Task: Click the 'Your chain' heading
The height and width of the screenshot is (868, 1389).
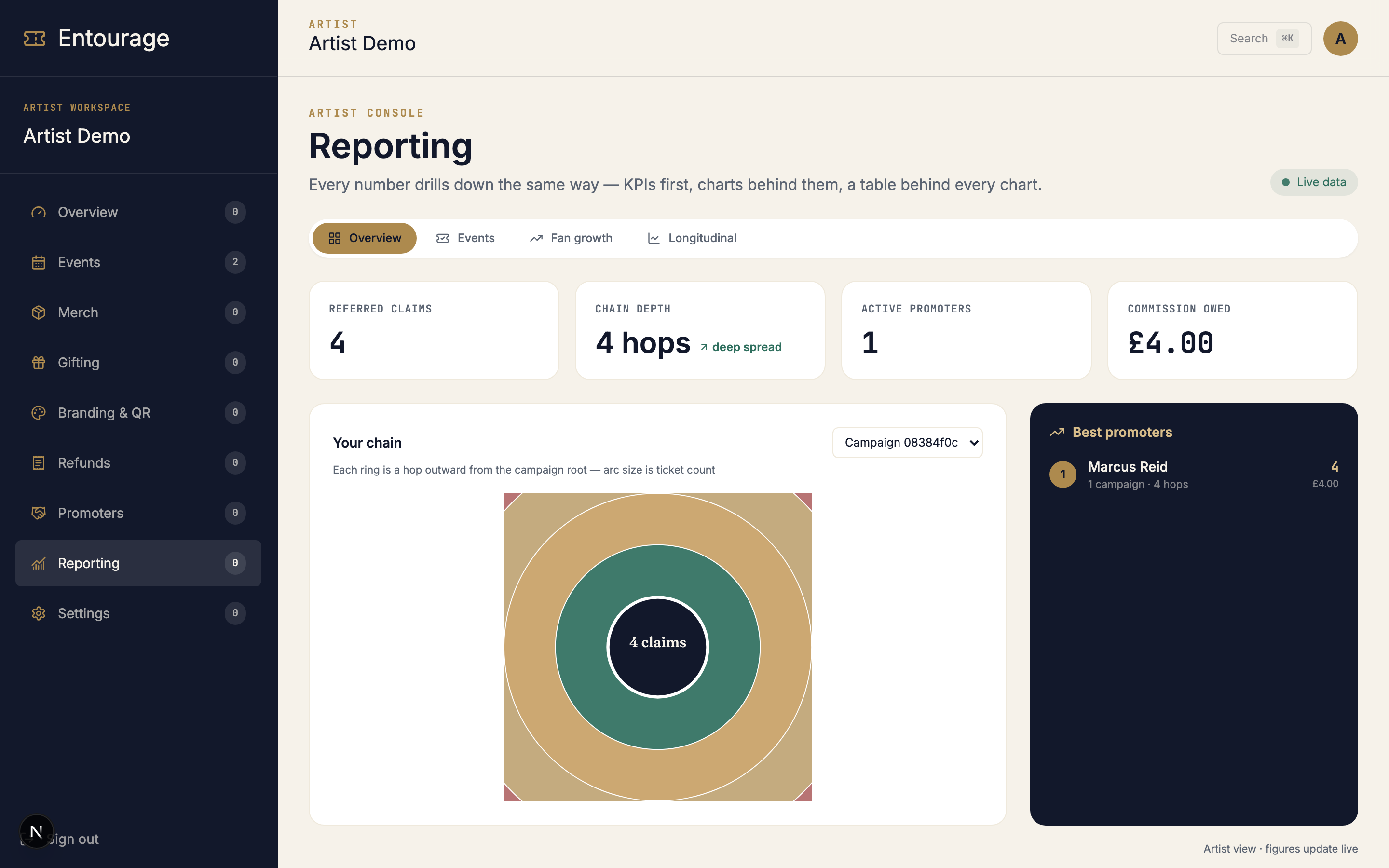Action: (368, 443)
